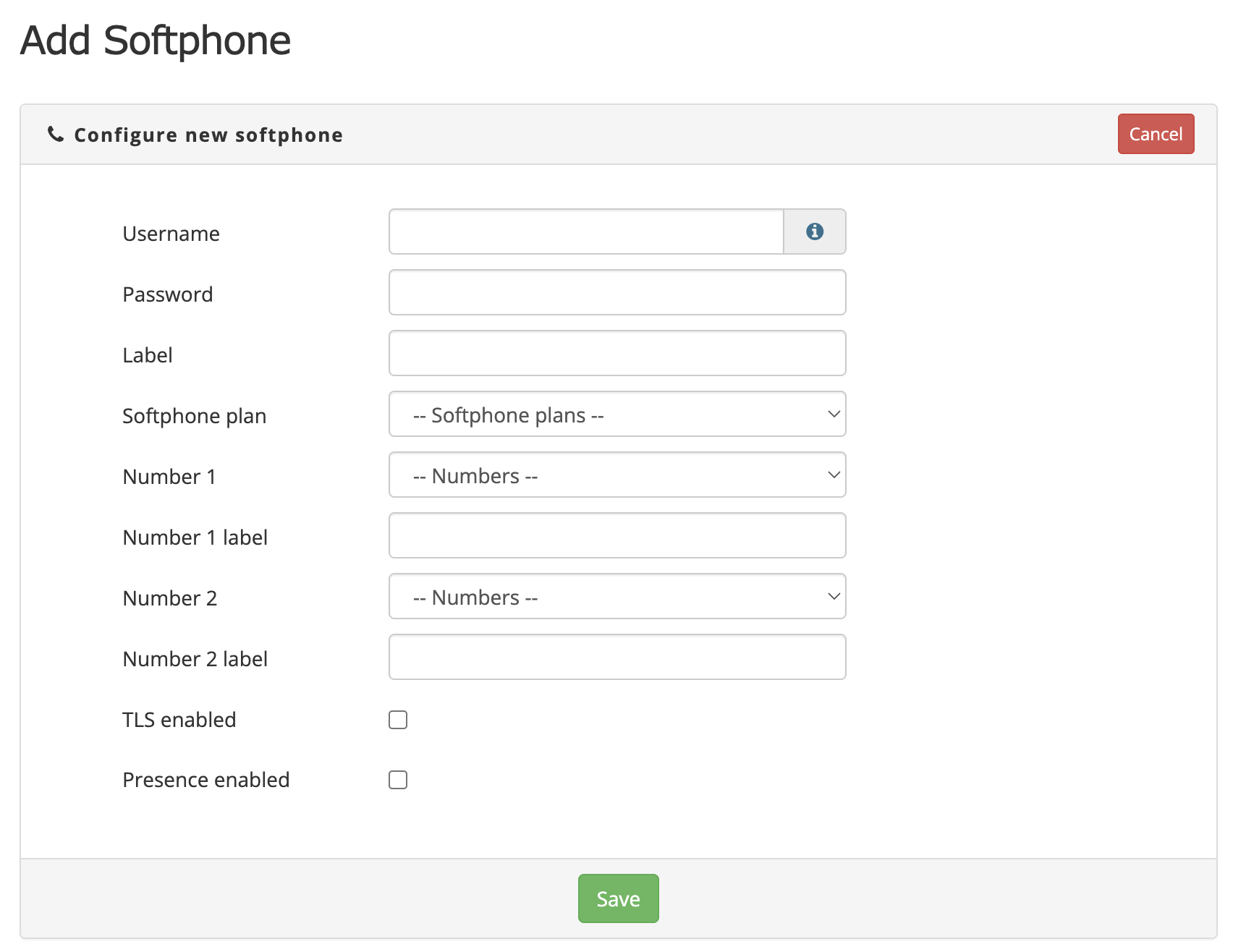The image size is (1233, 952).
Task: Click the green Save button
Action: click(617, 898)
